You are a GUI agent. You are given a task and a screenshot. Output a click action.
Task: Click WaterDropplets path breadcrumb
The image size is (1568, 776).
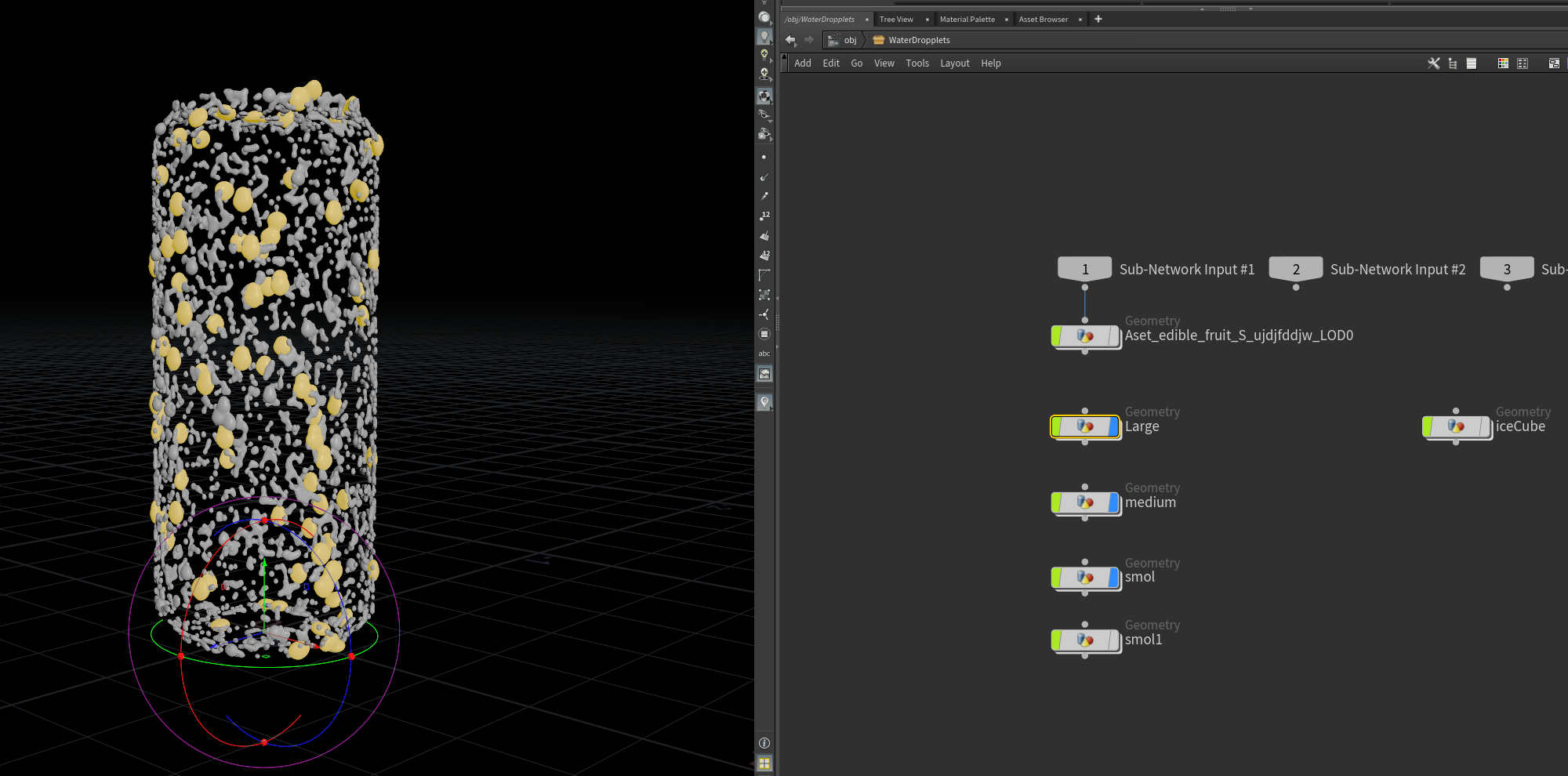tap(911, 40)
